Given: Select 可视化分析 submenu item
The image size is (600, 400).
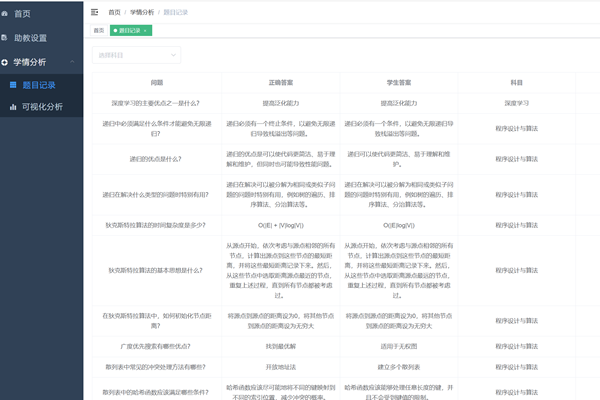Looking at the screenshot, I should 42,106.
